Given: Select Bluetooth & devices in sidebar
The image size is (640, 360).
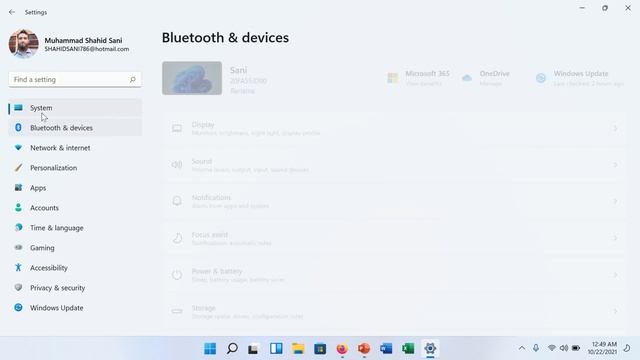Looking at the screenshot, I should [75, 128].
